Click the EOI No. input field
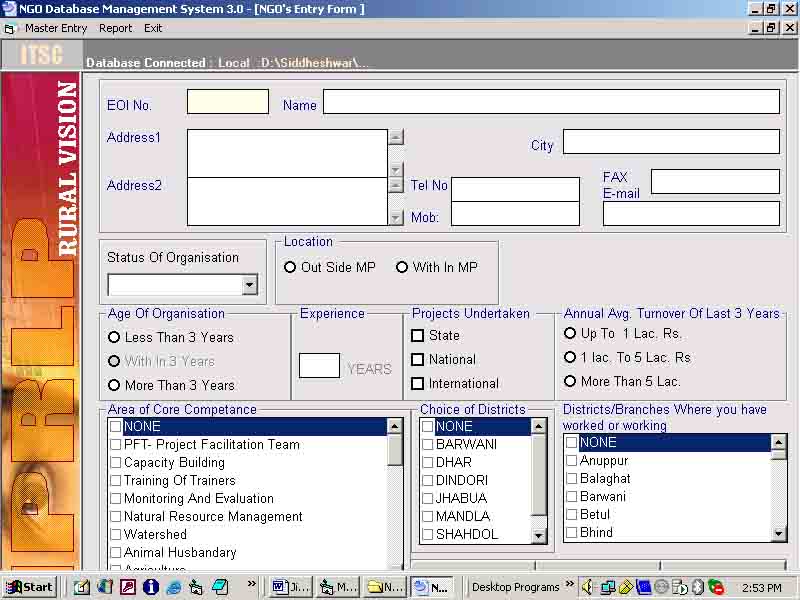 (228, 102)
